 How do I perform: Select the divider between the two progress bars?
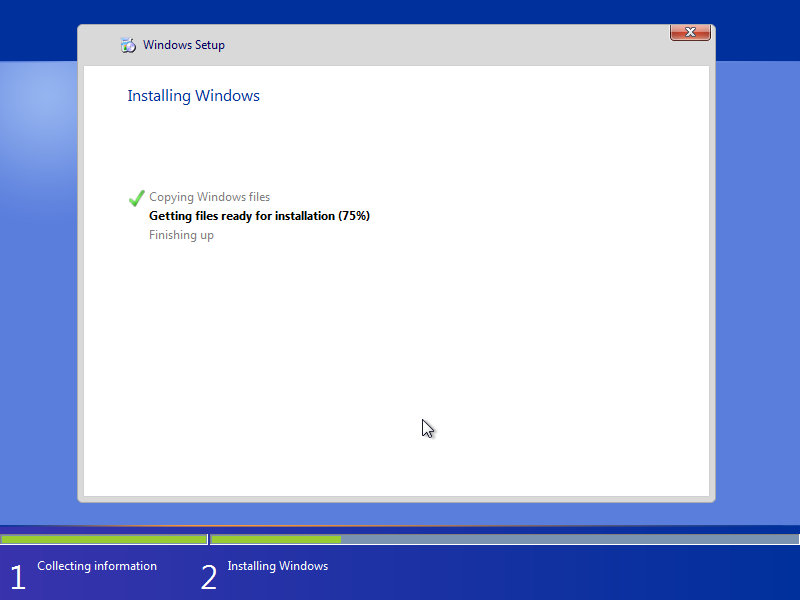(208, 539)
